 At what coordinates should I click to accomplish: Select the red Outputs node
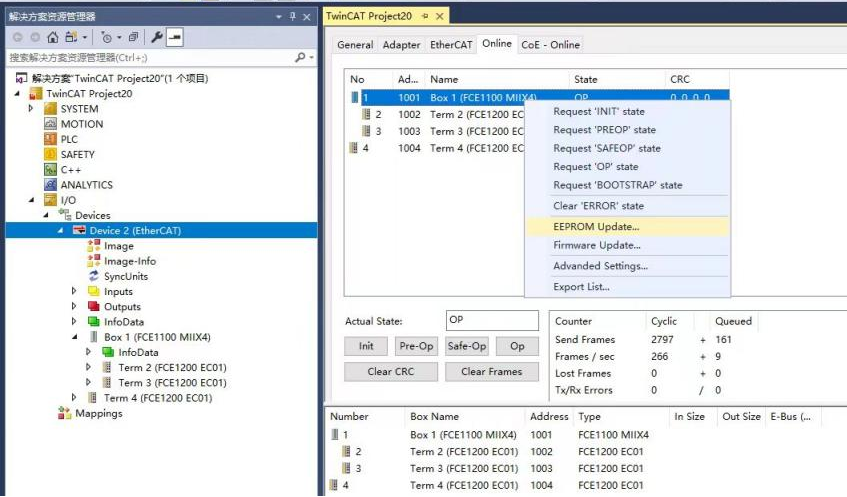click(122, 306)
